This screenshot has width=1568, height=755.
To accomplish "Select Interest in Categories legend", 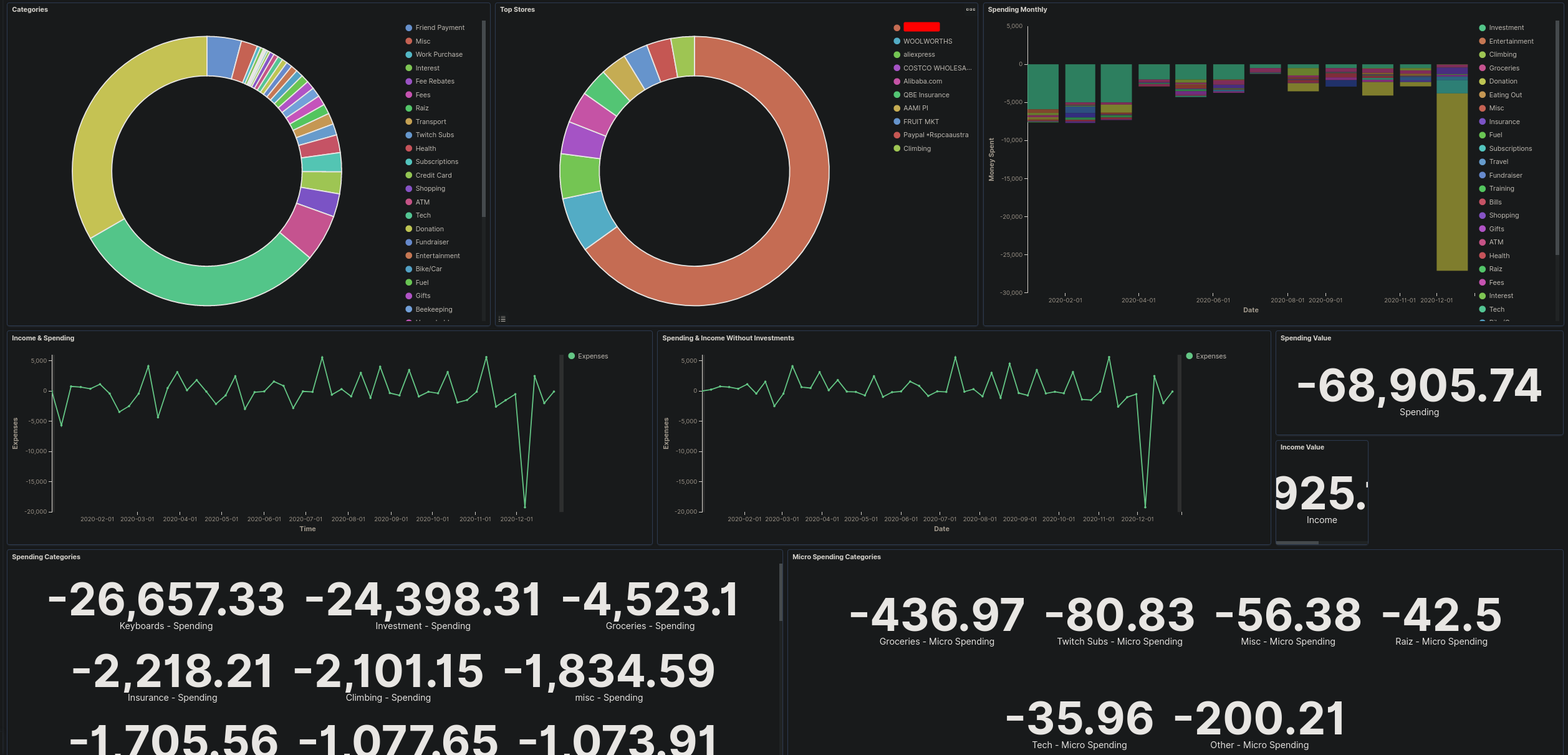I will (427, 68).
